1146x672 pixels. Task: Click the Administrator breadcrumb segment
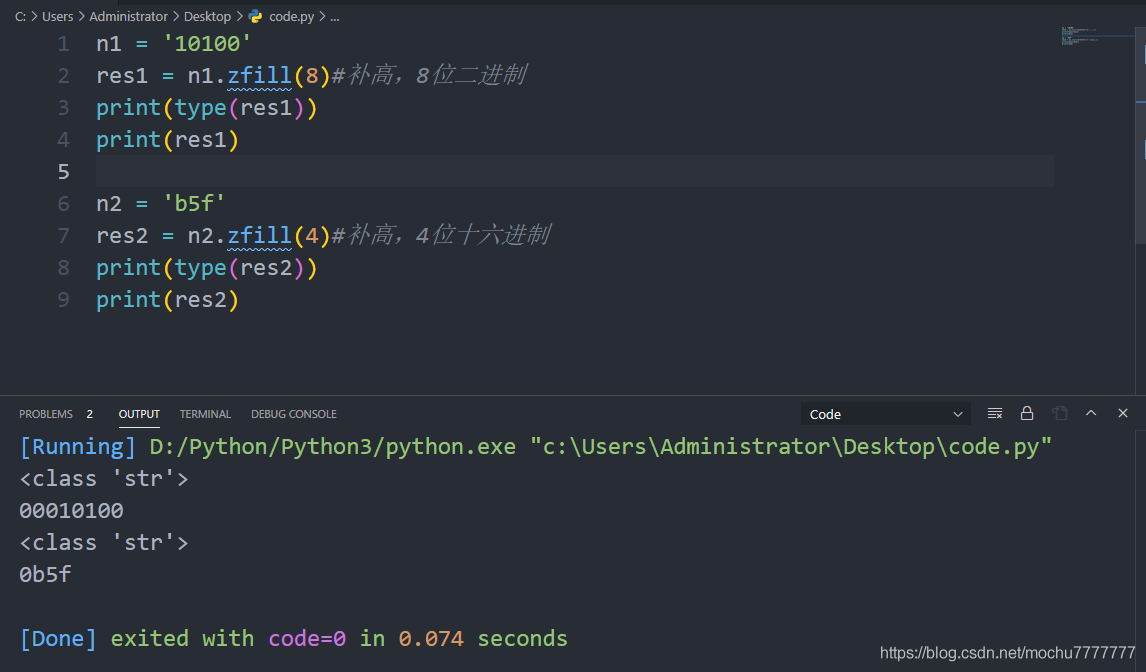[129, 16]
